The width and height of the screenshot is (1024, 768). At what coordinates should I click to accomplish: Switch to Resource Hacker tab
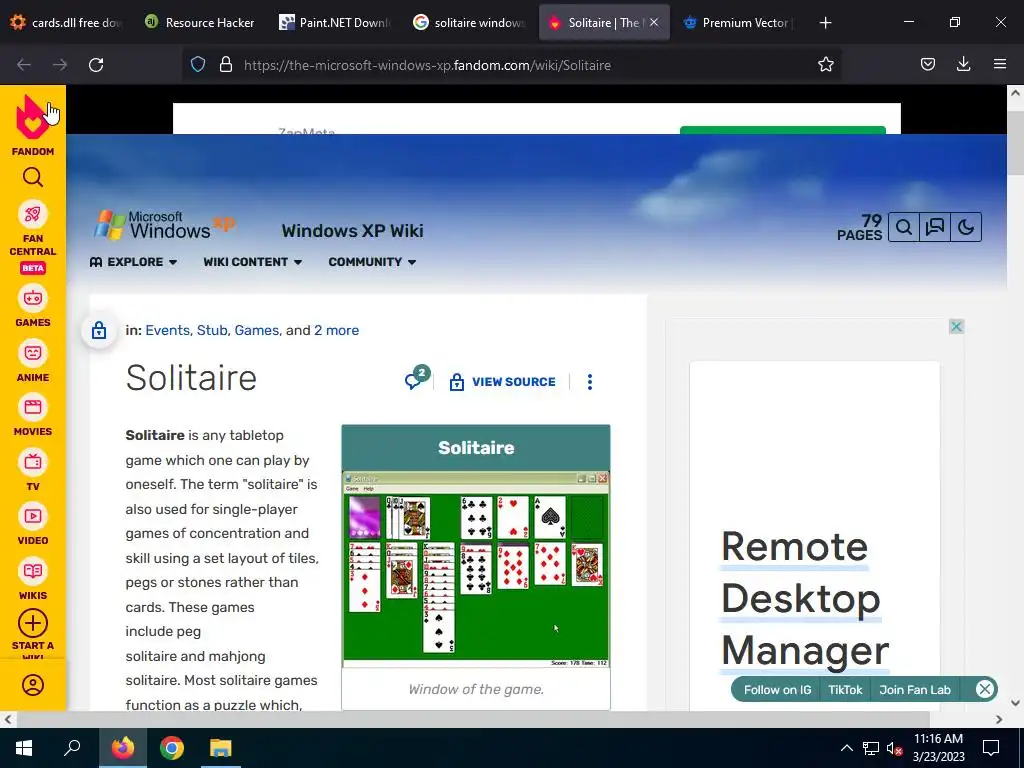point(200,23)
